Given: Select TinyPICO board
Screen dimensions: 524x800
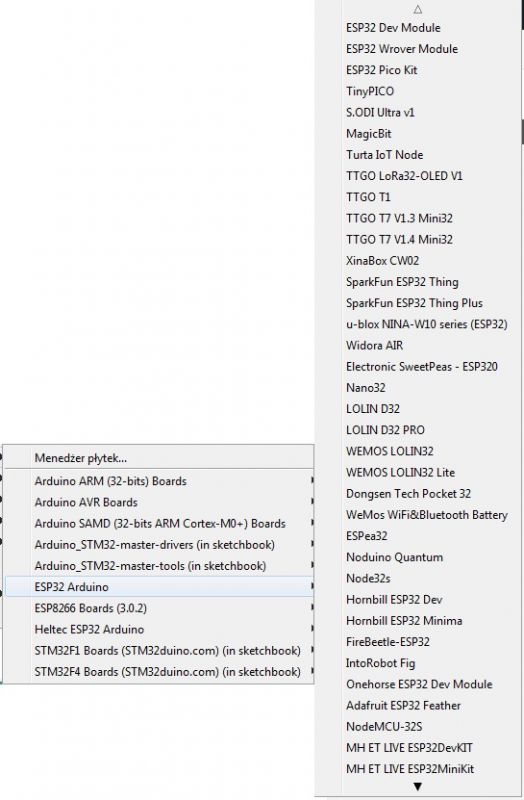Looking at the screenshot, I should coord(418,91).
